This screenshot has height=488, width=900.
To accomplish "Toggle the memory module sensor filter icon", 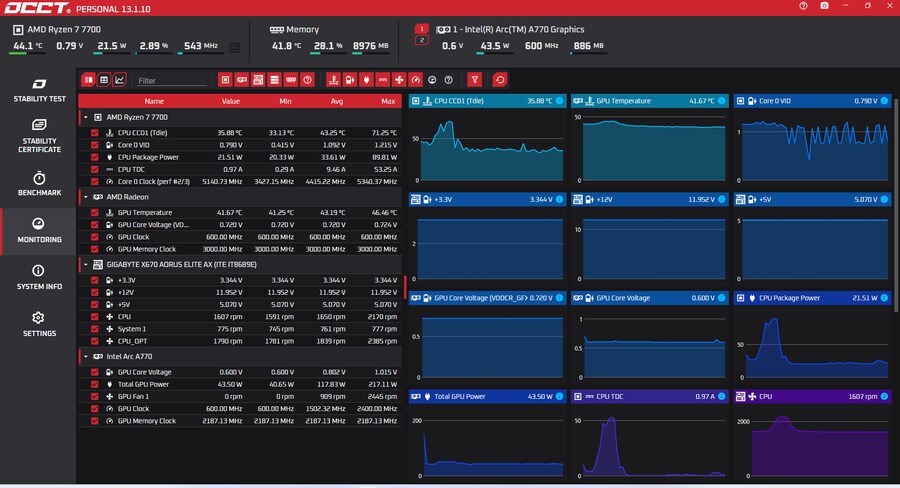I will 291,80.
